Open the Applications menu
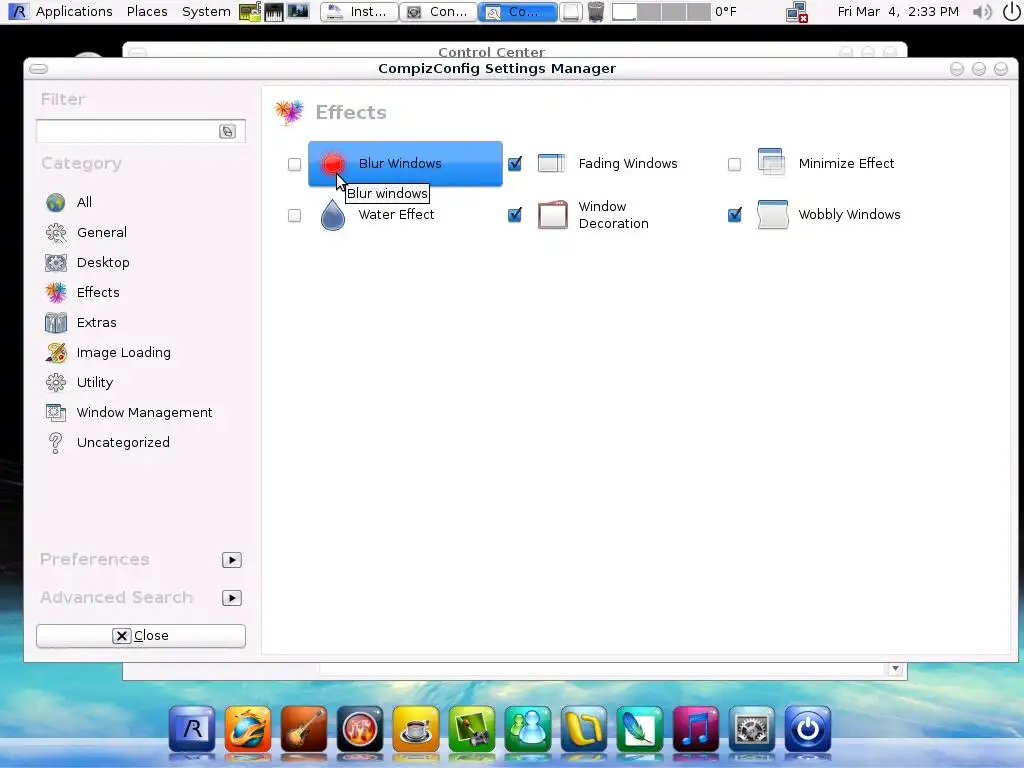This screenshot has width=1024, height=768. [73, 12]
